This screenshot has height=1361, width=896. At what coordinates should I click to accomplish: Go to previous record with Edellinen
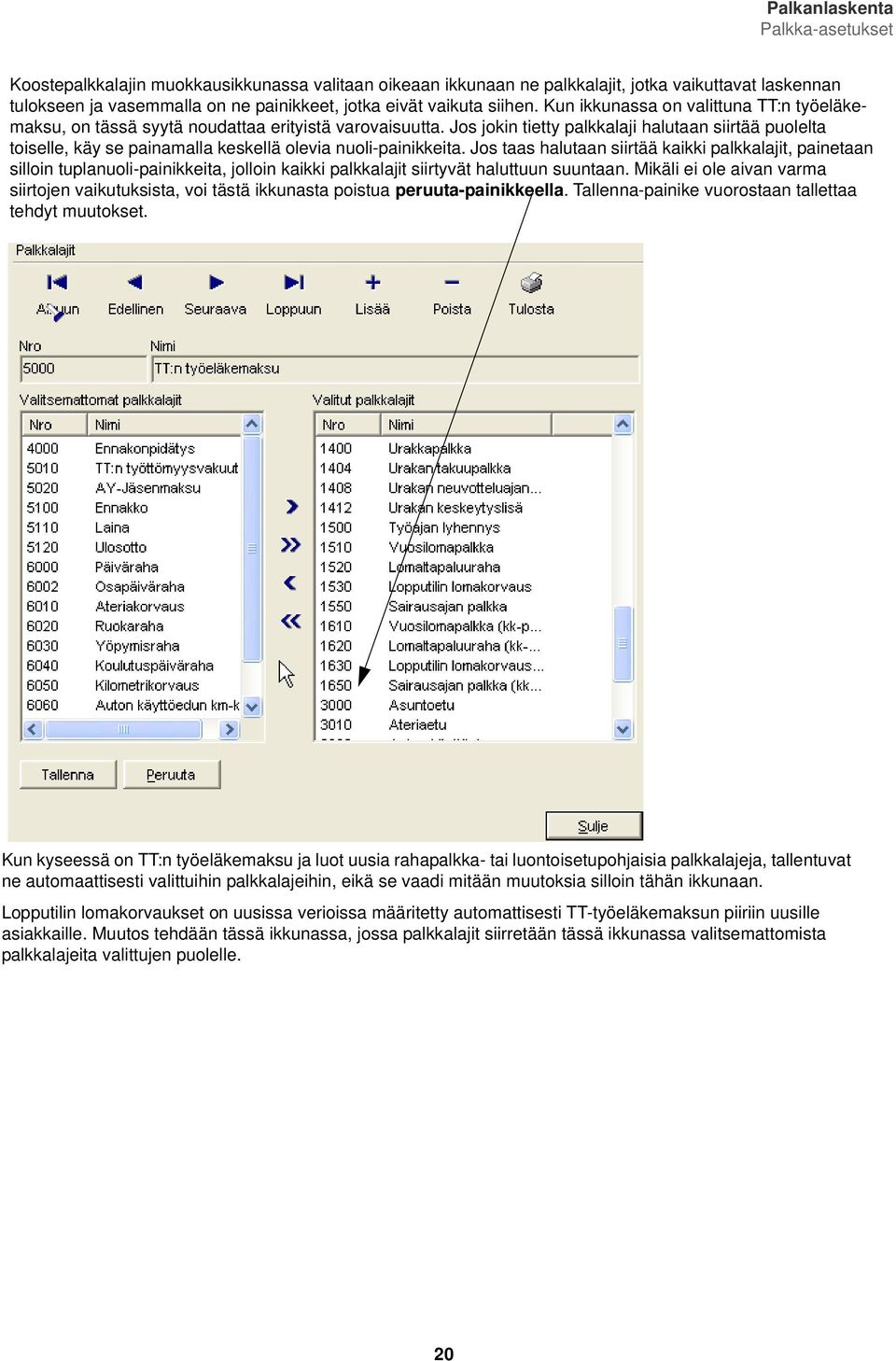pos(135,294)
